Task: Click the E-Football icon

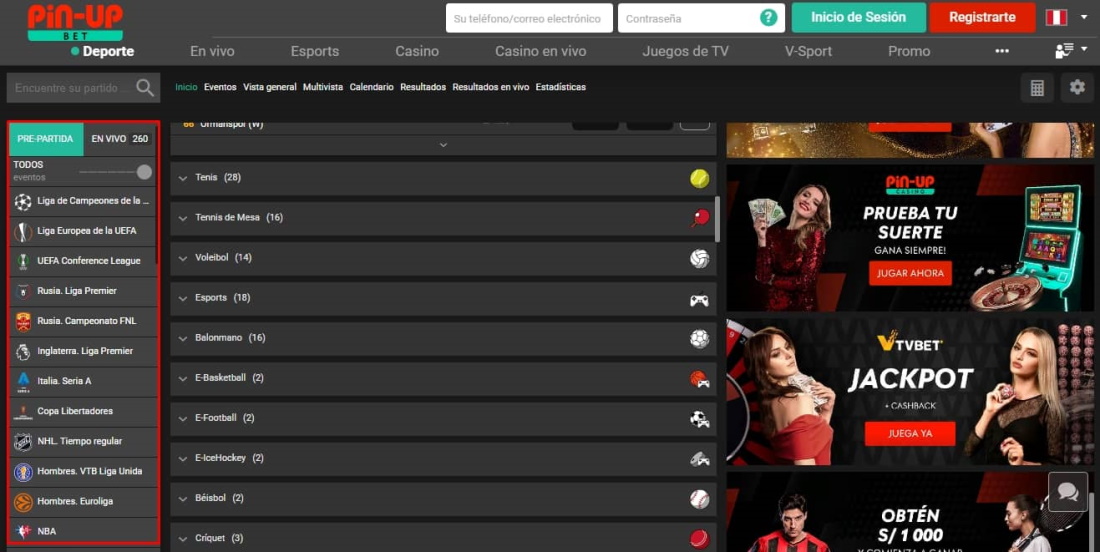Action: (699, 419)
